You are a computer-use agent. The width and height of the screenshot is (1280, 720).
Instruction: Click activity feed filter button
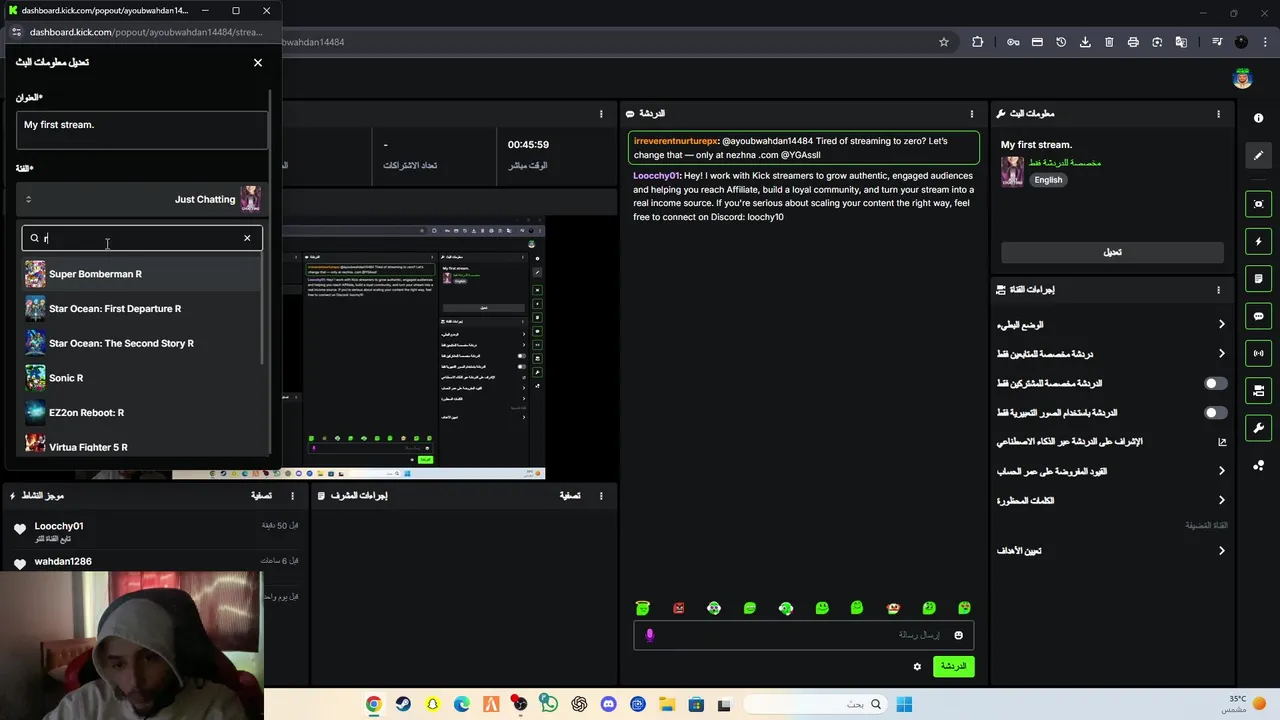coord(261,496)
